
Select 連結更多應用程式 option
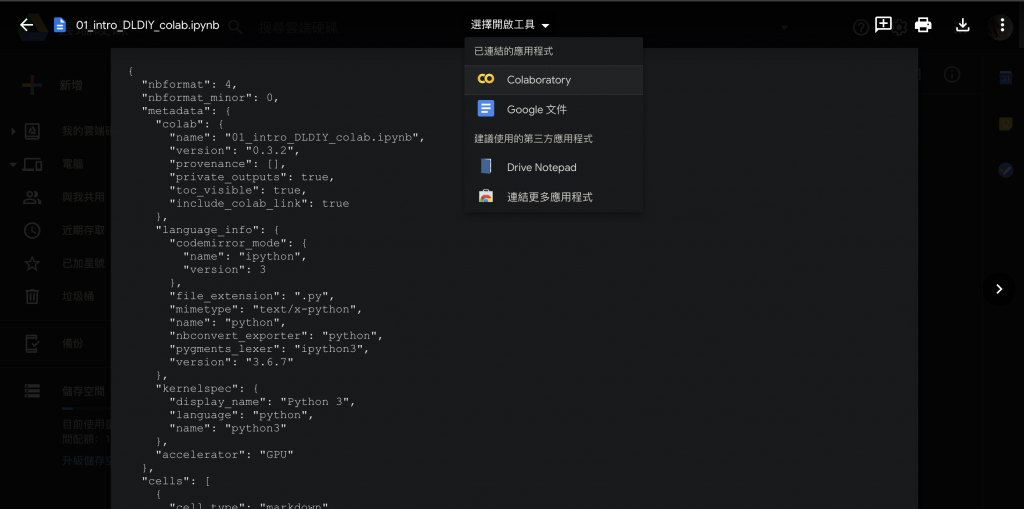tap(553, 196)
